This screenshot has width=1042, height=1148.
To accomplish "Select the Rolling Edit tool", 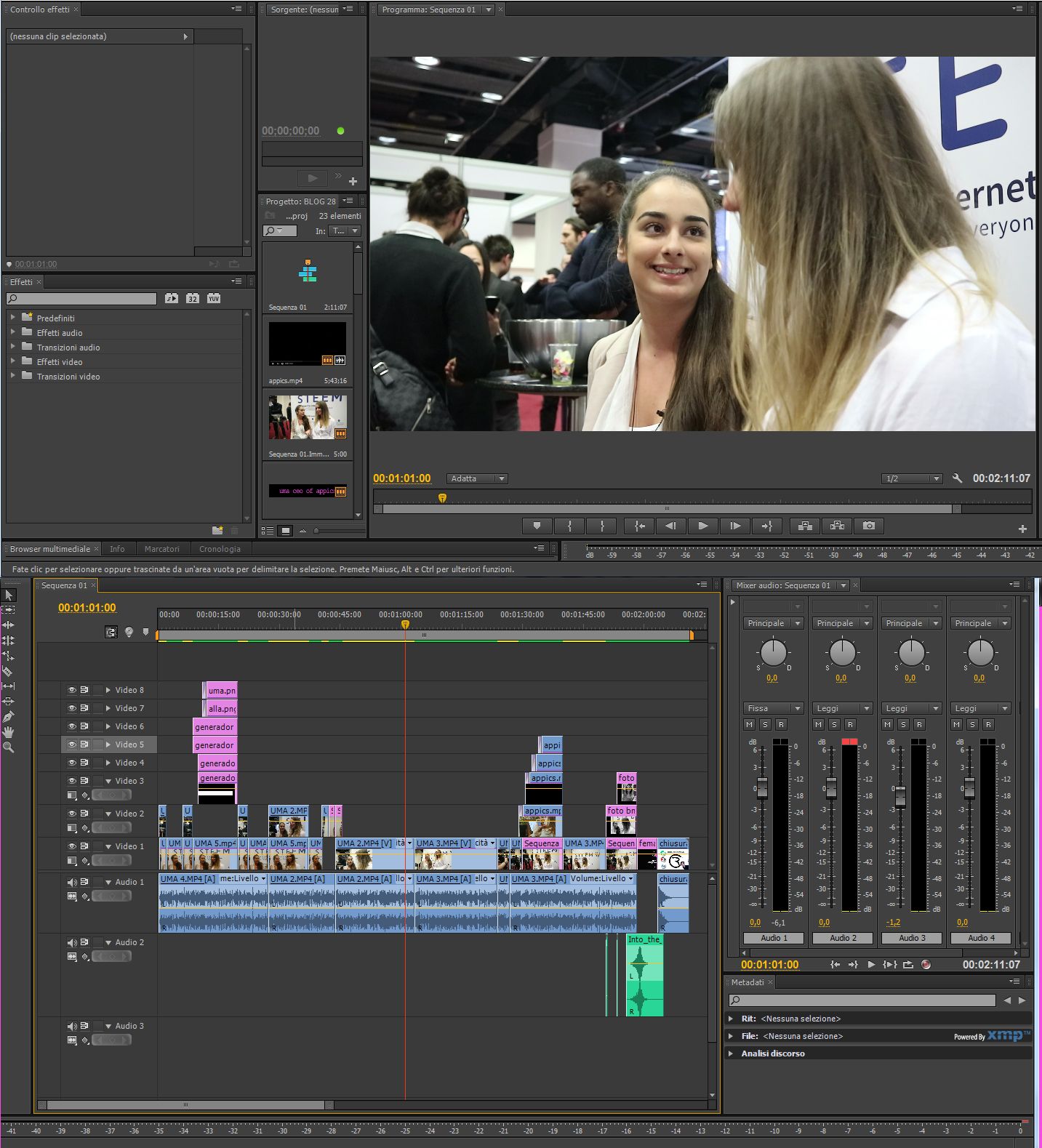I will point(9,641).
